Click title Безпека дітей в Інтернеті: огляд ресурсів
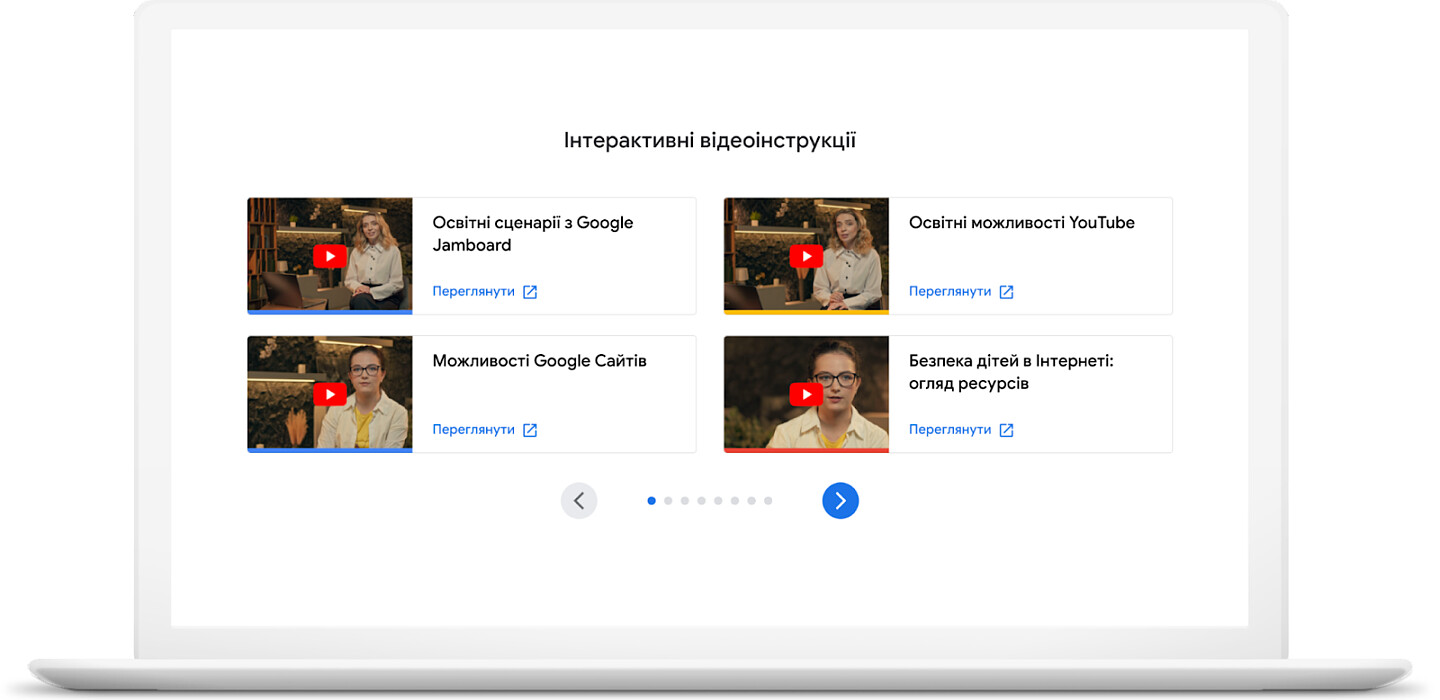The height and width of the screenshot is (700, 1440). (x=1011, y=372)
